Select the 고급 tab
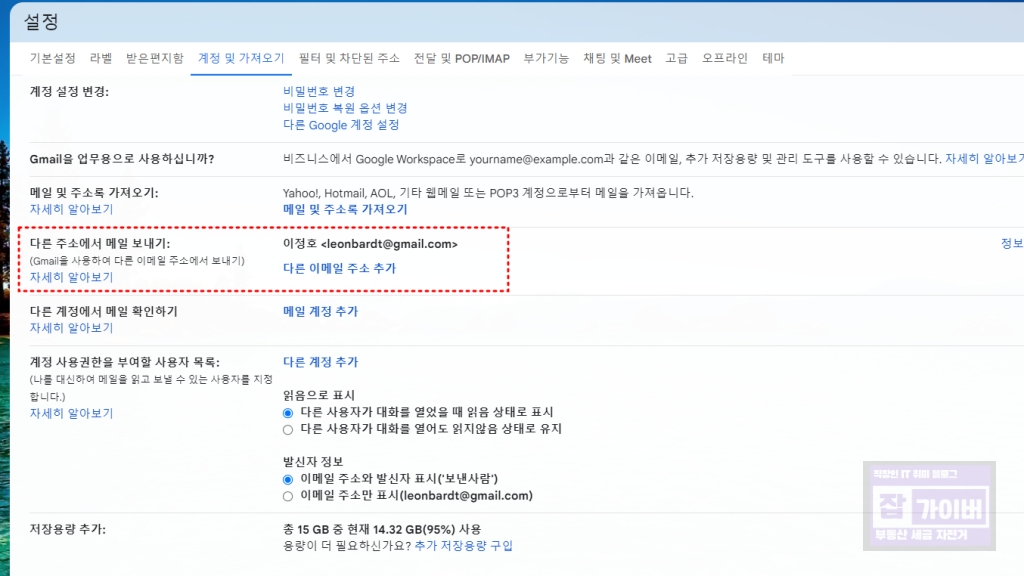Viewport: 1024px width, 576px height. pyautogui.click(x=677, y=59)
